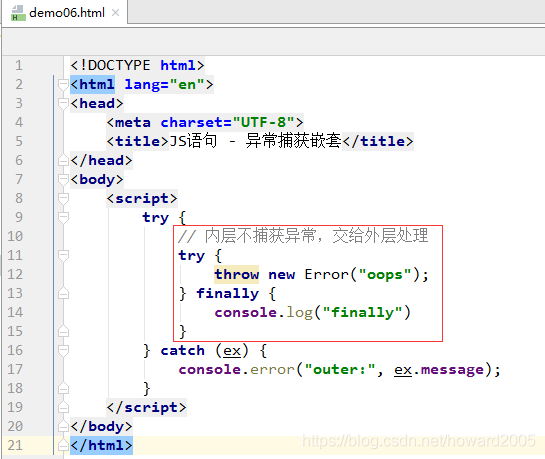Image resolution: width=545 pixels, height=459 pixels.
Task: Close the demo06.html tab
Action: click(x=115, y=13)
